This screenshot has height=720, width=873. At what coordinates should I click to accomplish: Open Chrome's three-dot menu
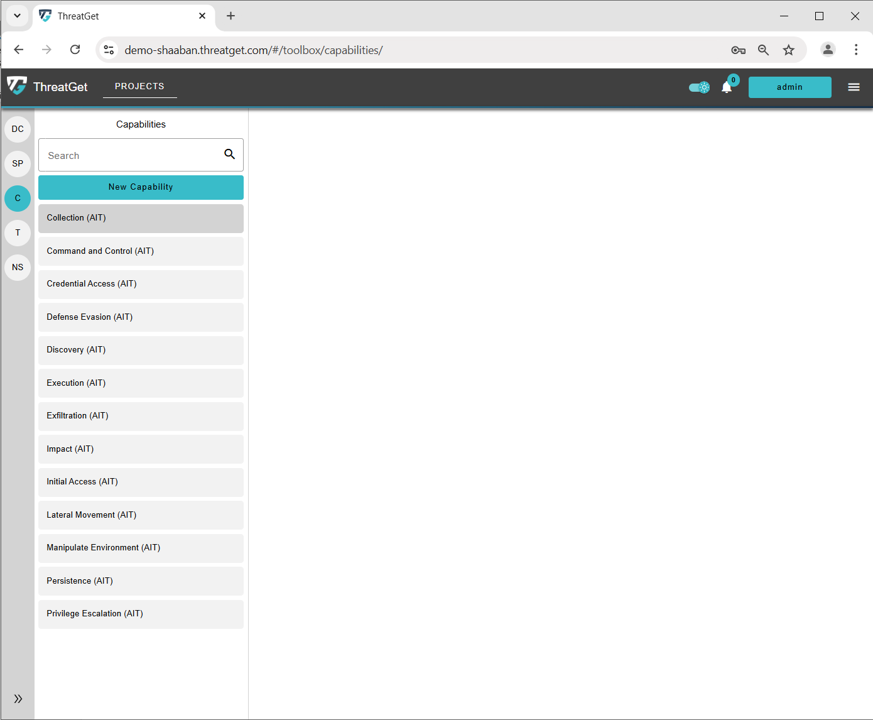point(855,49)
